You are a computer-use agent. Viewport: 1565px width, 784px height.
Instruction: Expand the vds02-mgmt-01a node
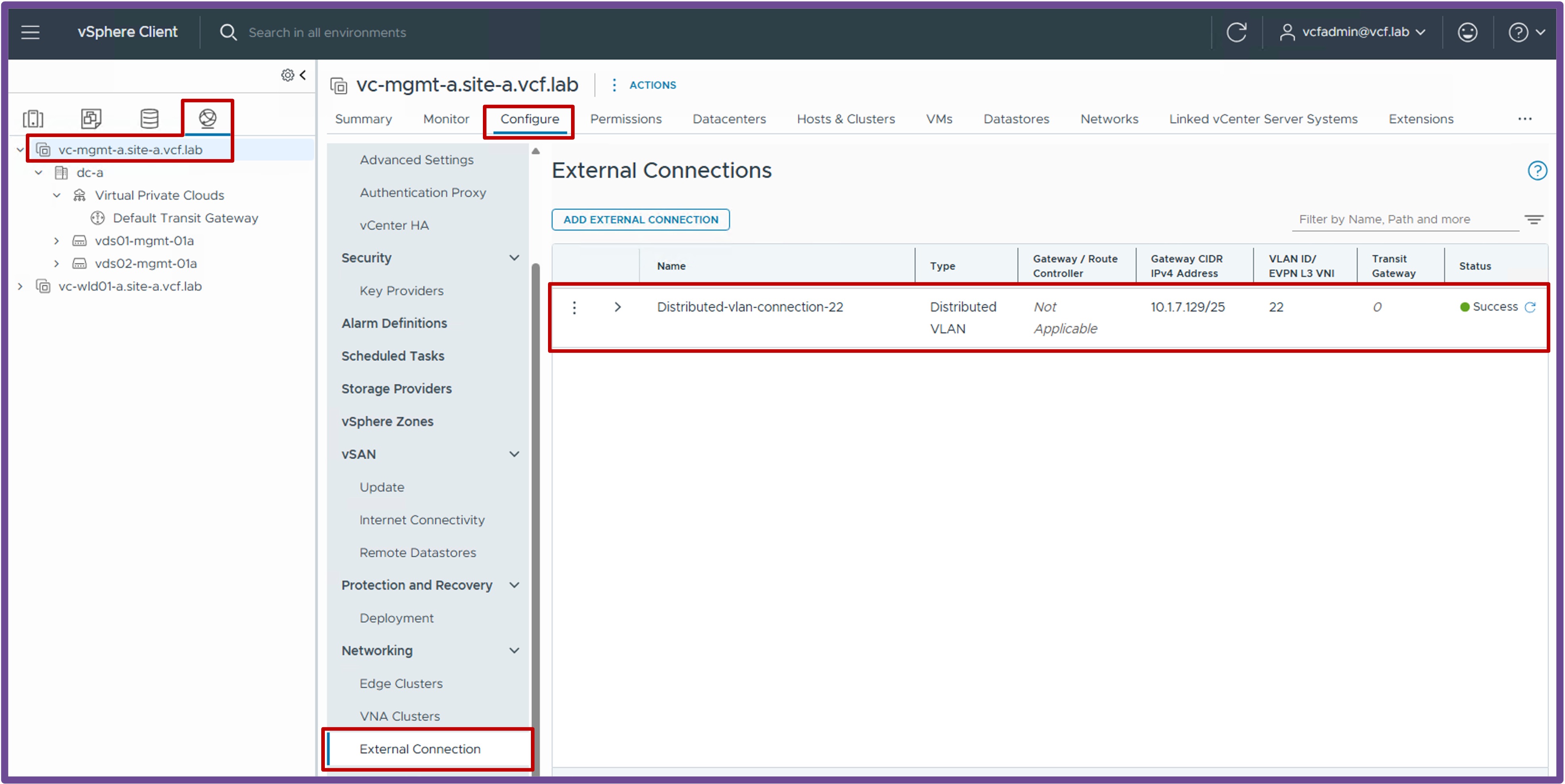(x=56, y=264)
